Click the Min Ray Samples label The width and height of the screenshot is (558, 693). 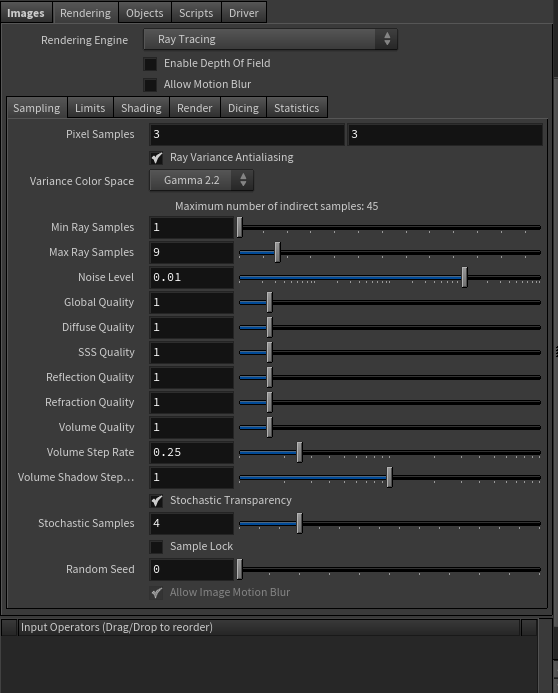(x=92, y=227)
